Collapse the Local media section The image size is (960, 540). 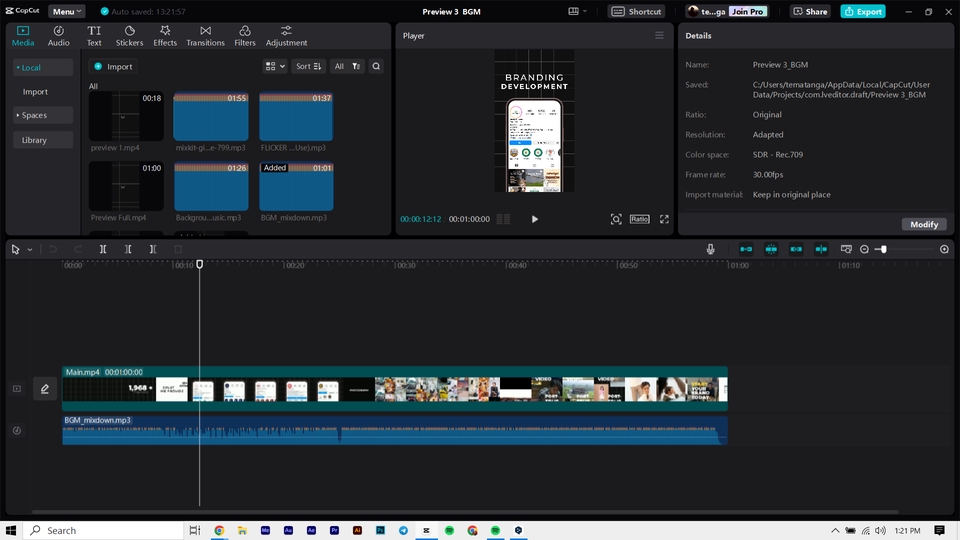(x=43, y=67)
